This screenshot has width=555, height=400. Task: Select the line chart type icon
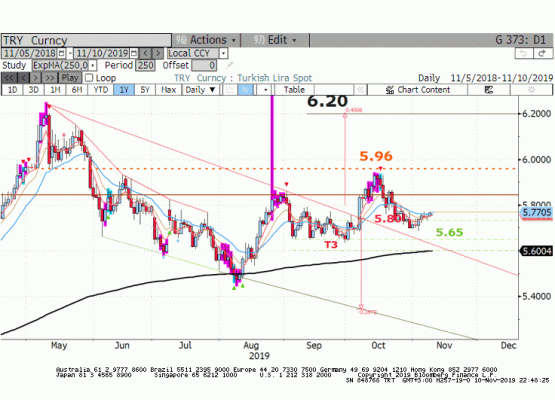[230, 90]
